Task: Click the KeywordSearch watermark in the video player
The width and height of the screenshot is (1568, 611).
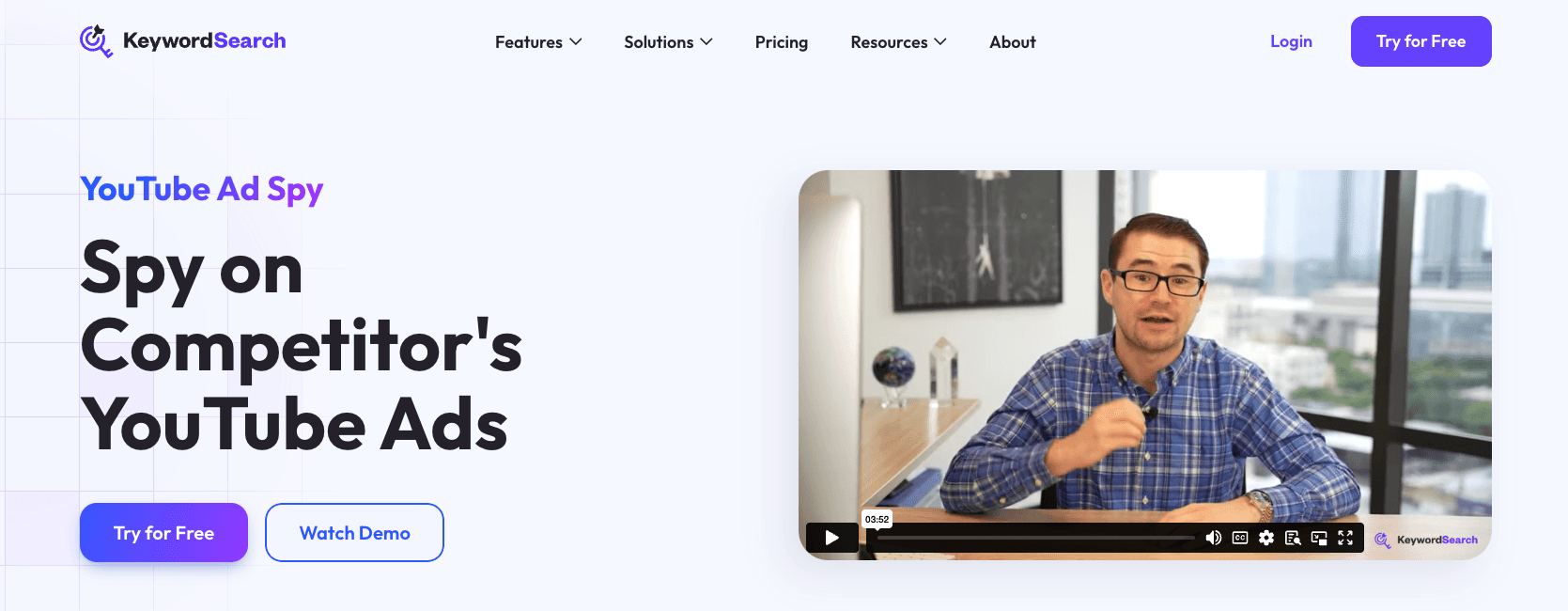Action: tap(1426, 540)
